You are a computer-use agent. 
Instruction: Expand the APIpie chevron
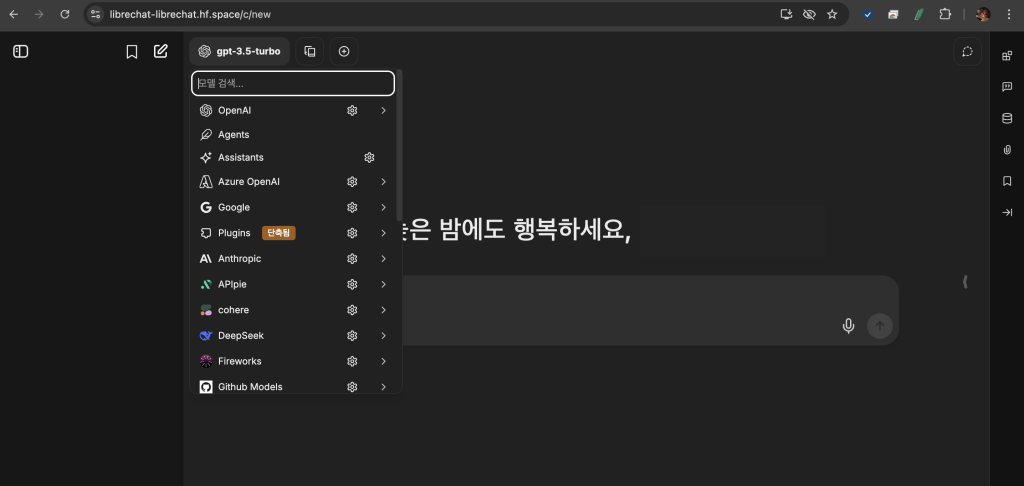tap(383, 284)
